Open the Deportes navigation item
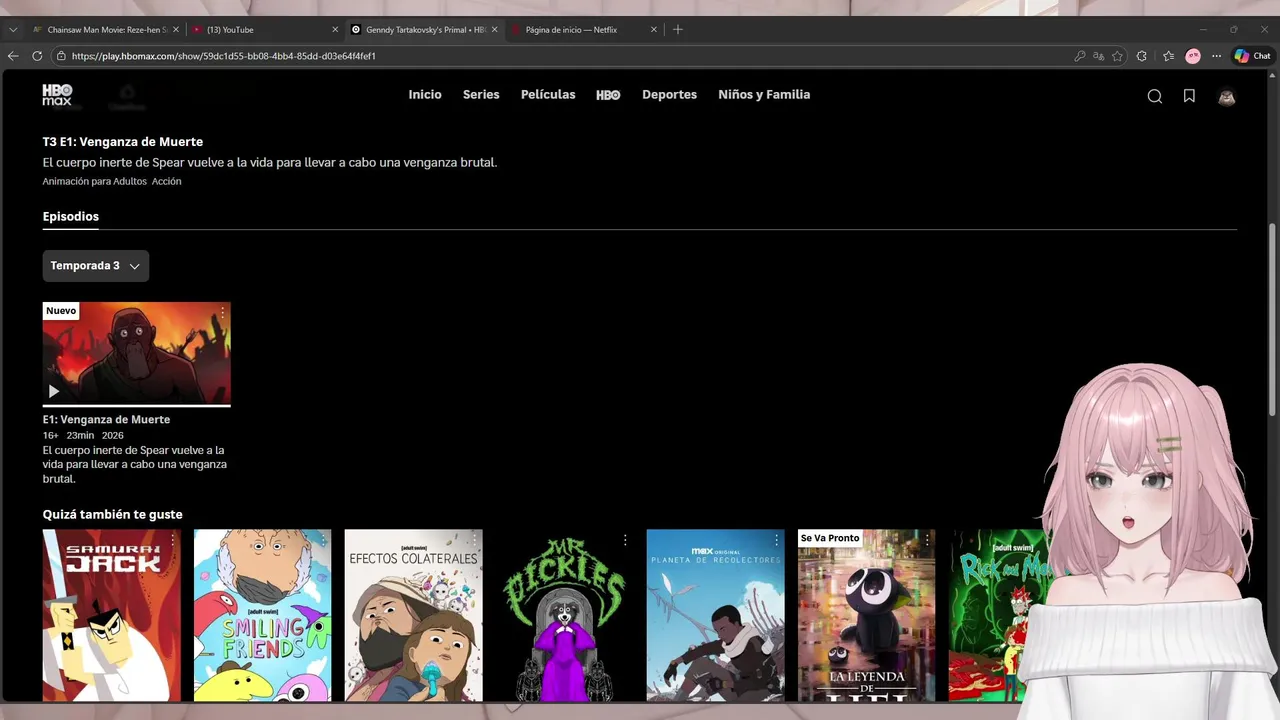 [669, 95]
